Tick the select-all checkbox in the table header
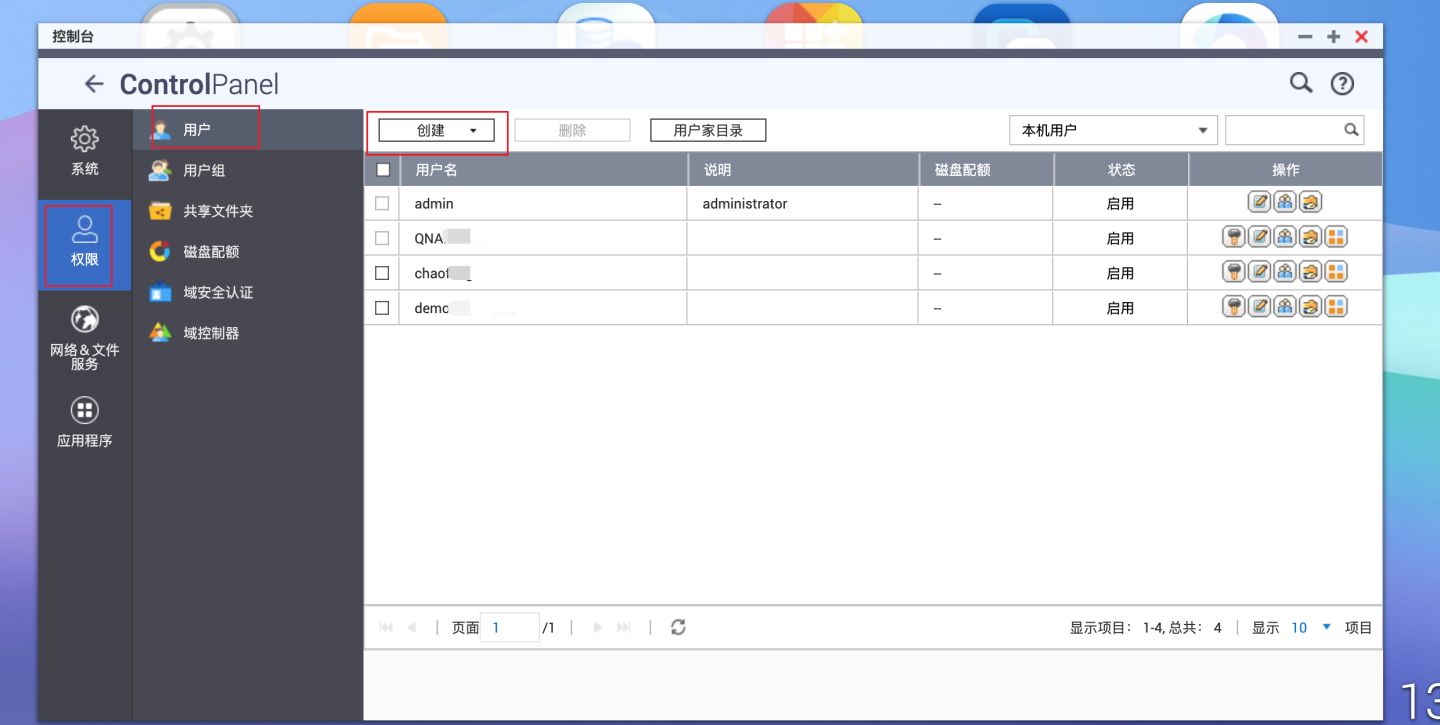Viewport: 1440px width, 725px height. 382,170
